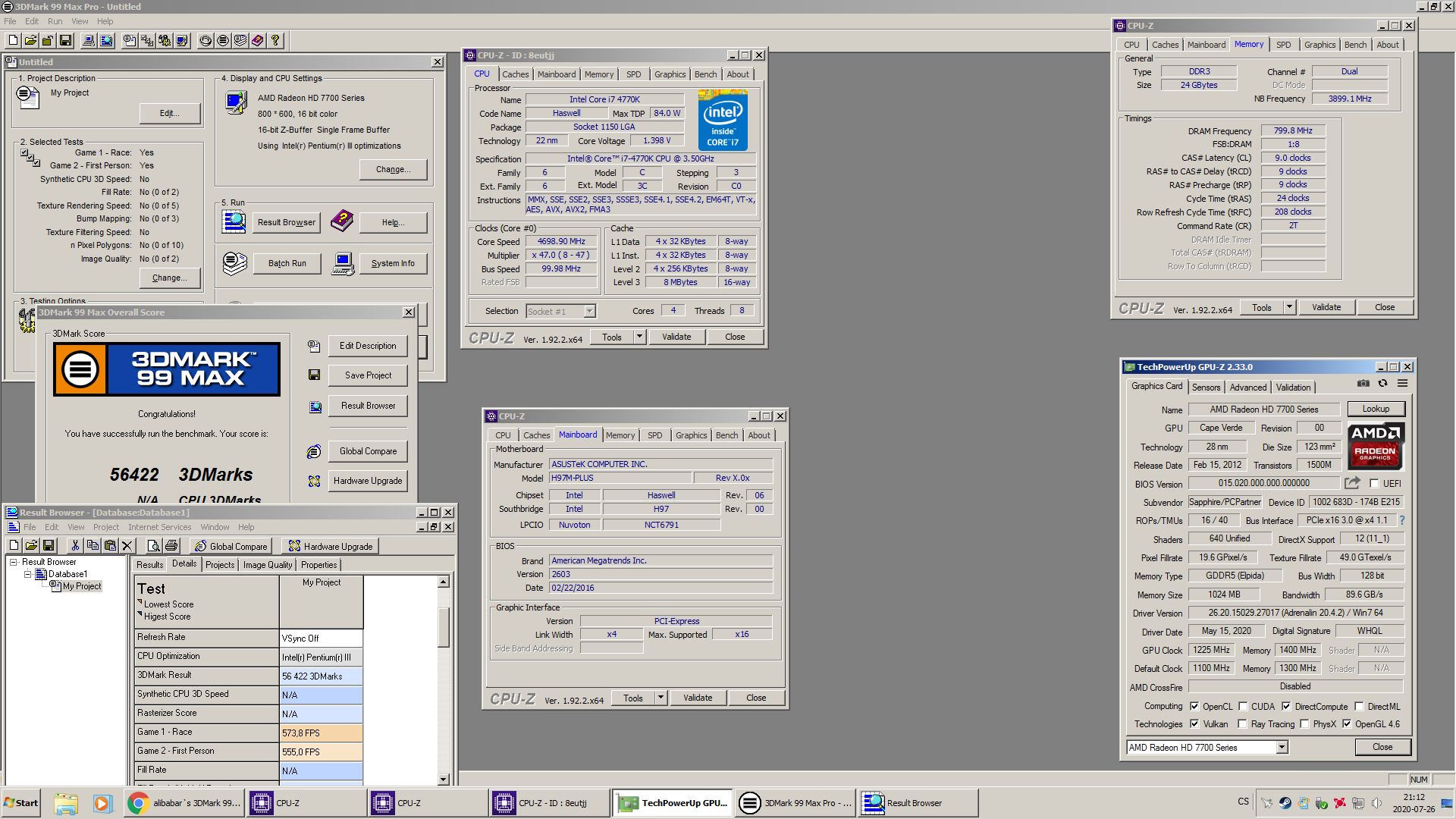1456x819 pixels.
Task: Click Start button on taskbar
Action: click(21, 803)
